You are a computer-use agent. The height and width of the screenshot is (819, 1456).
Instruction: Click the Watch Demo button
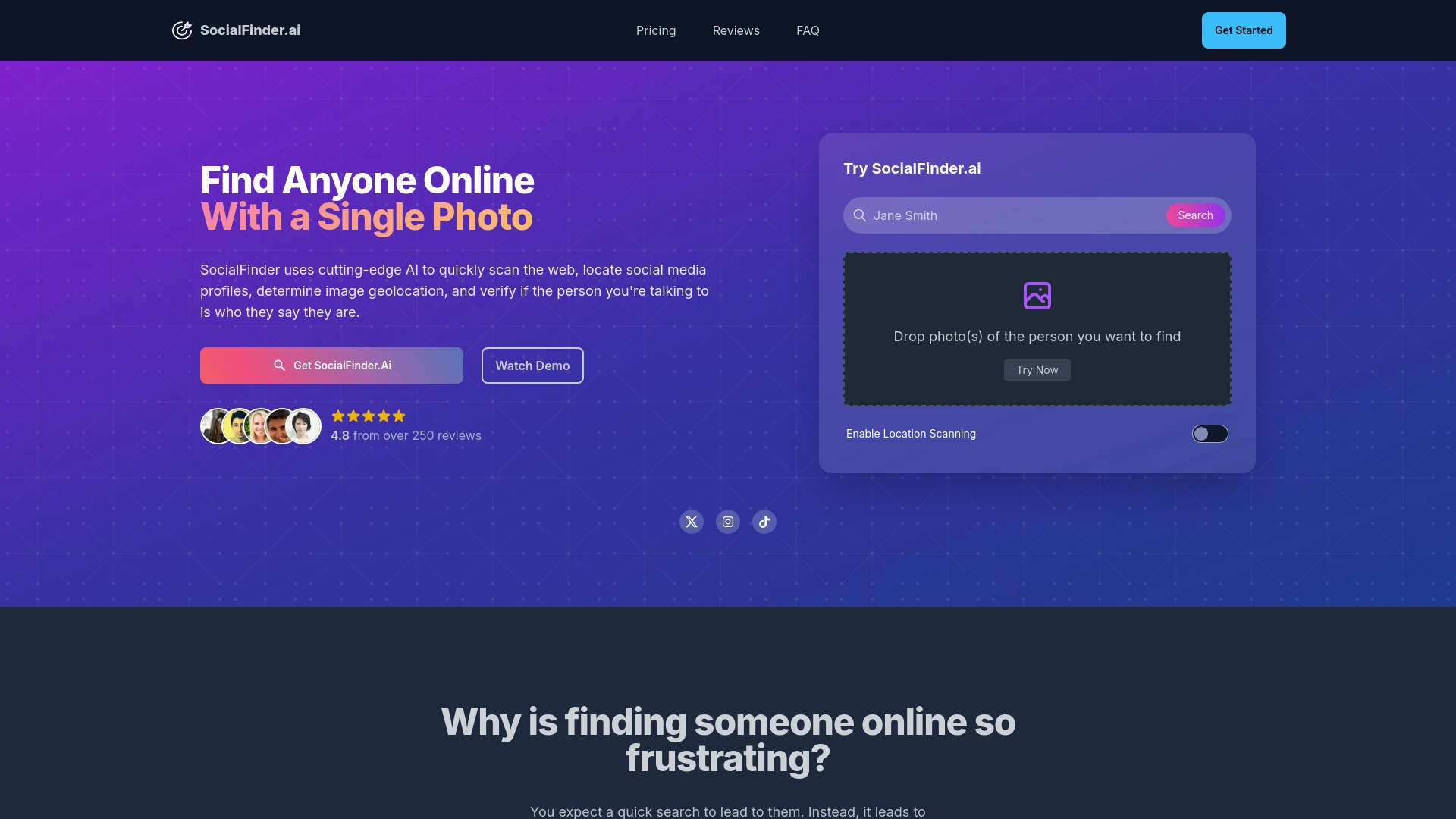[x=532, y=365]
